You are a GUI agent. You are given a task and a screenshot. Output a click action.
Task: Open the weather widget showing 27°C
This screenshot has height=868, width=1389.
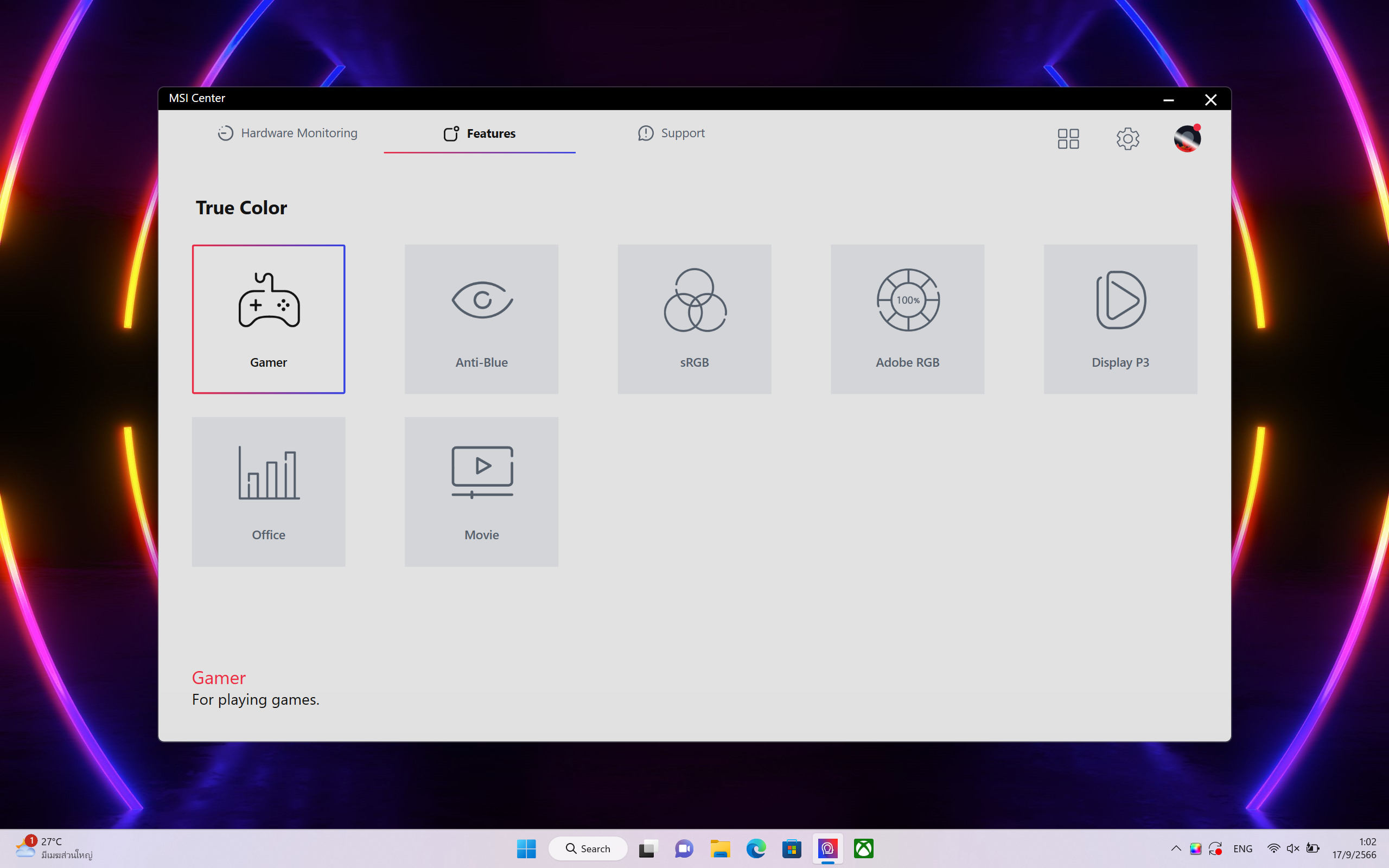click(x=54, y=848)
